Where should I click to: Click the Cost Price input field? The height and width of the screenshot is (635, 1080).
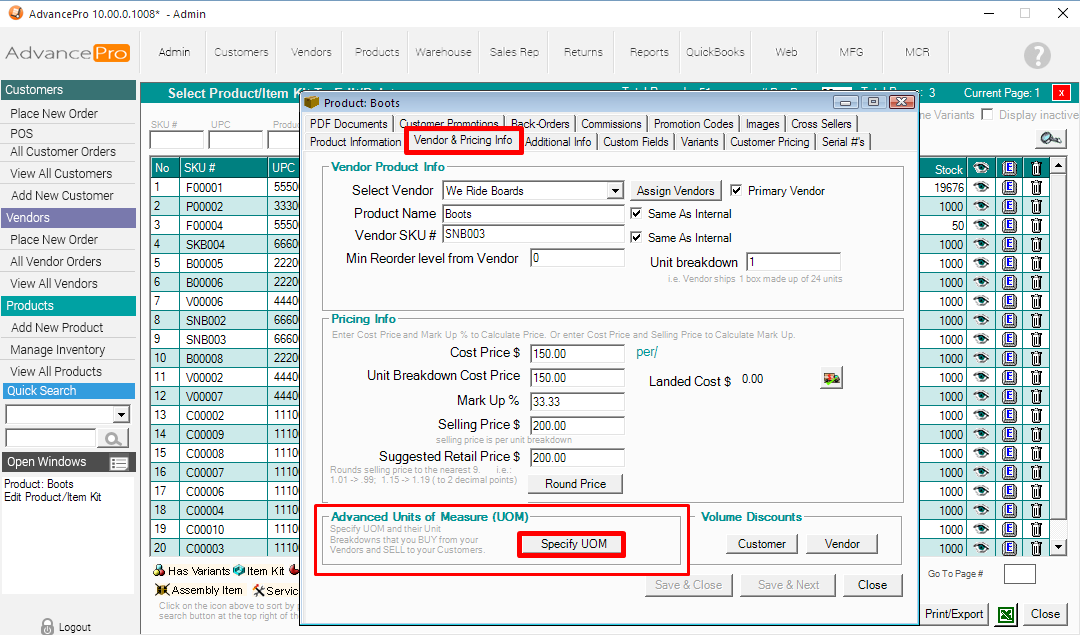tap(577, 354)
